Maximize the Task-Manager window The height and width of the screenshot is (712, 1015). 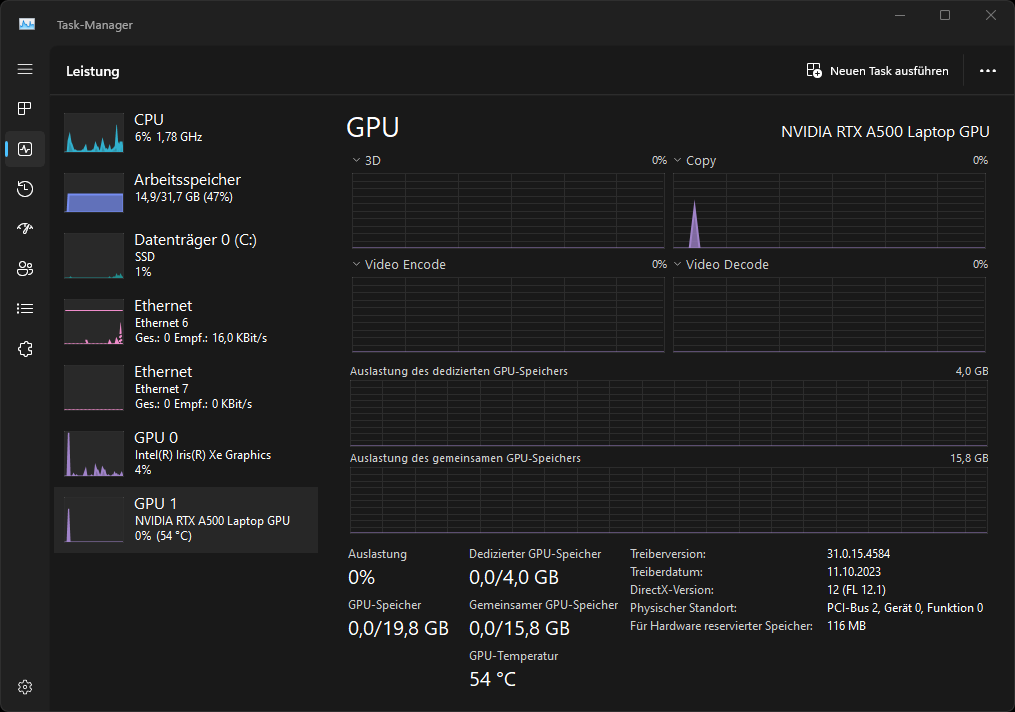pyautogui.click(x=945, y=15)
